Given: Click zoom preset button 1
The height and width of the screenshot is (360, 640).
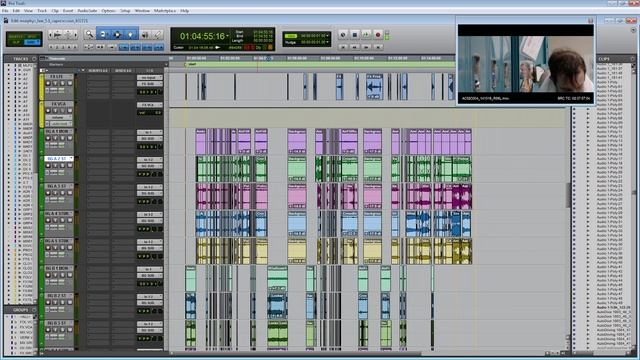Looking at the screenshot, I should [x=51, y=47].
